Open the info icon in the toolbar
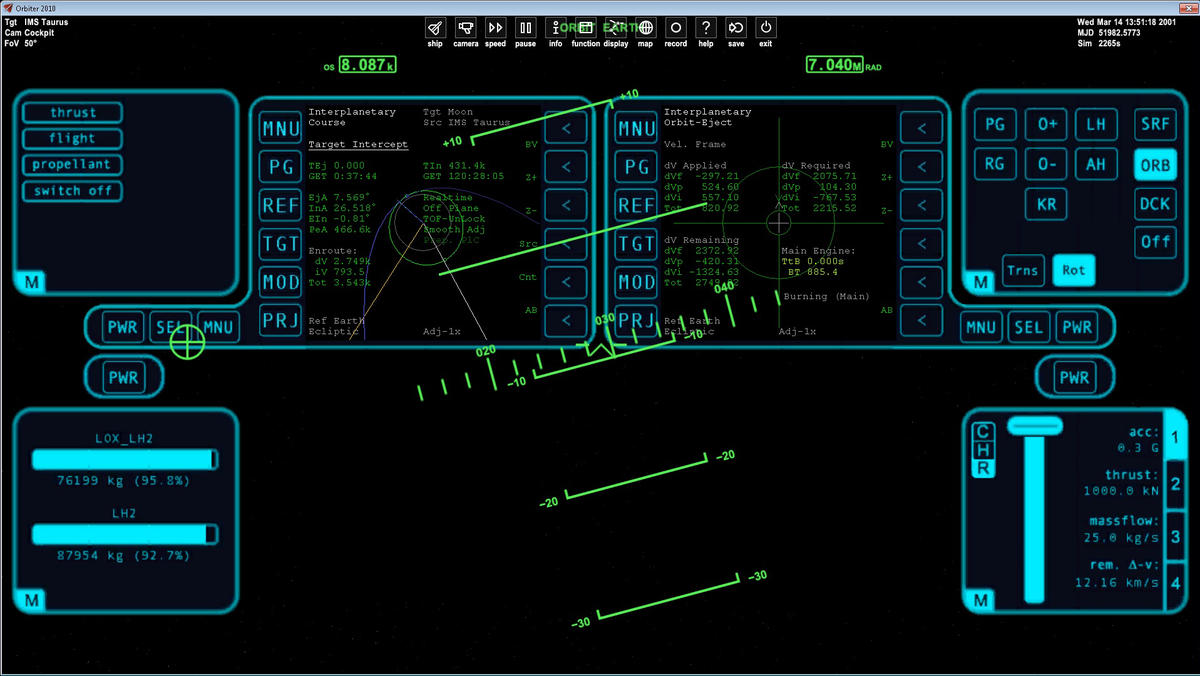Image resolution: width=1200 pixels, height=676 pixels. tap(556, 28)
